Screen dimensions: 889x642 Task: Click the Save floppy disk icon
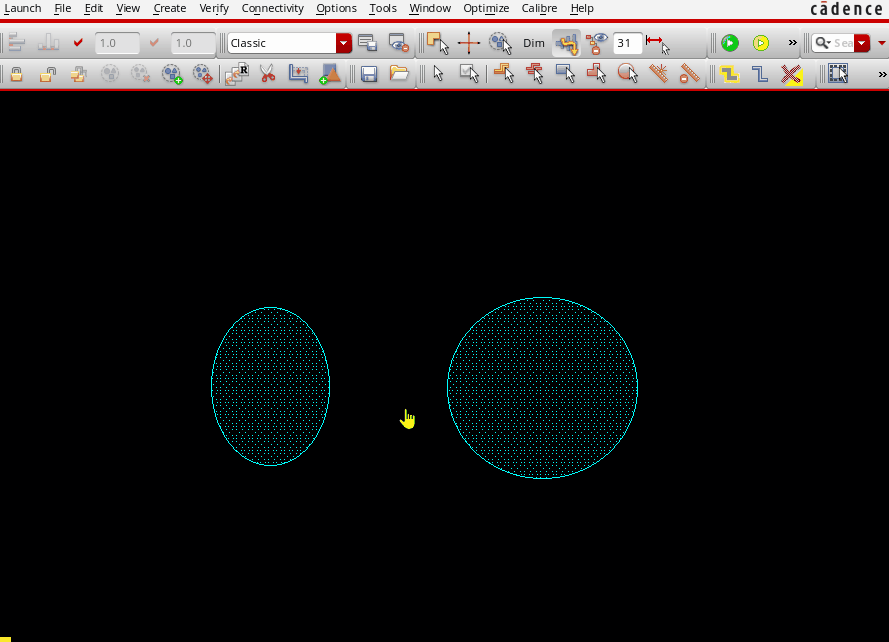coord(369,74)
